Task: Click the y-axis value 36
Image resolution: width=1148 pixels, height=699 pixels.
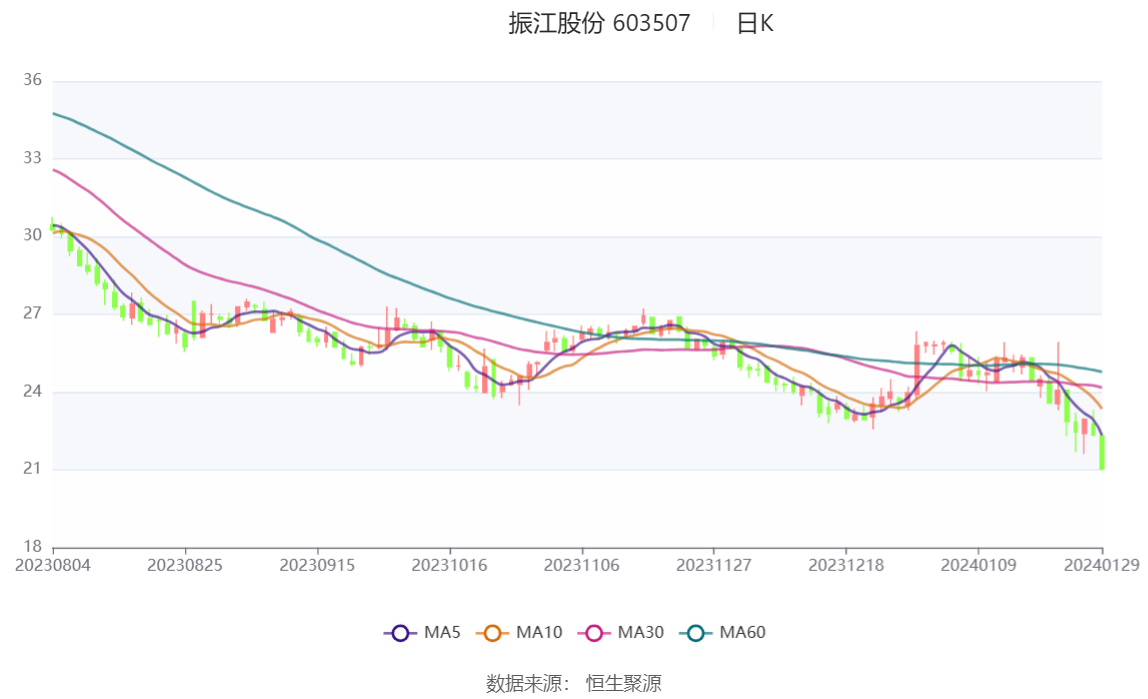Action: pyautogui.click(x=32, y=80)
